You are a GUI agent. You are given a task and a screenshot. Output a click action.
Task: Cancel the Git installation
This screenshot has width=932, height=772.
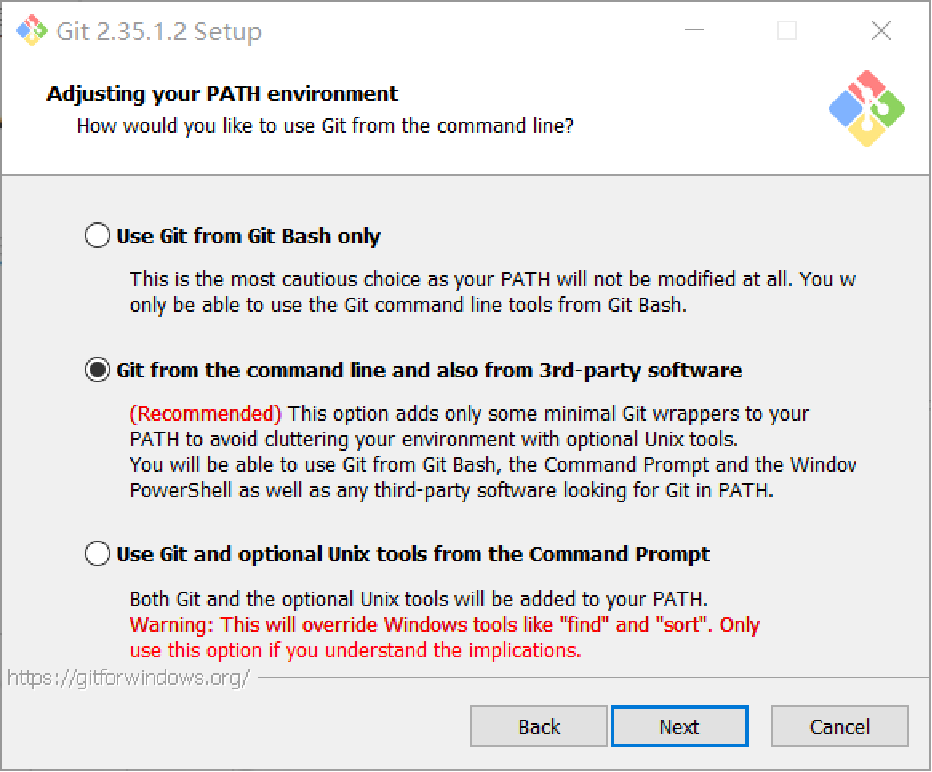[x=839, y=727]
